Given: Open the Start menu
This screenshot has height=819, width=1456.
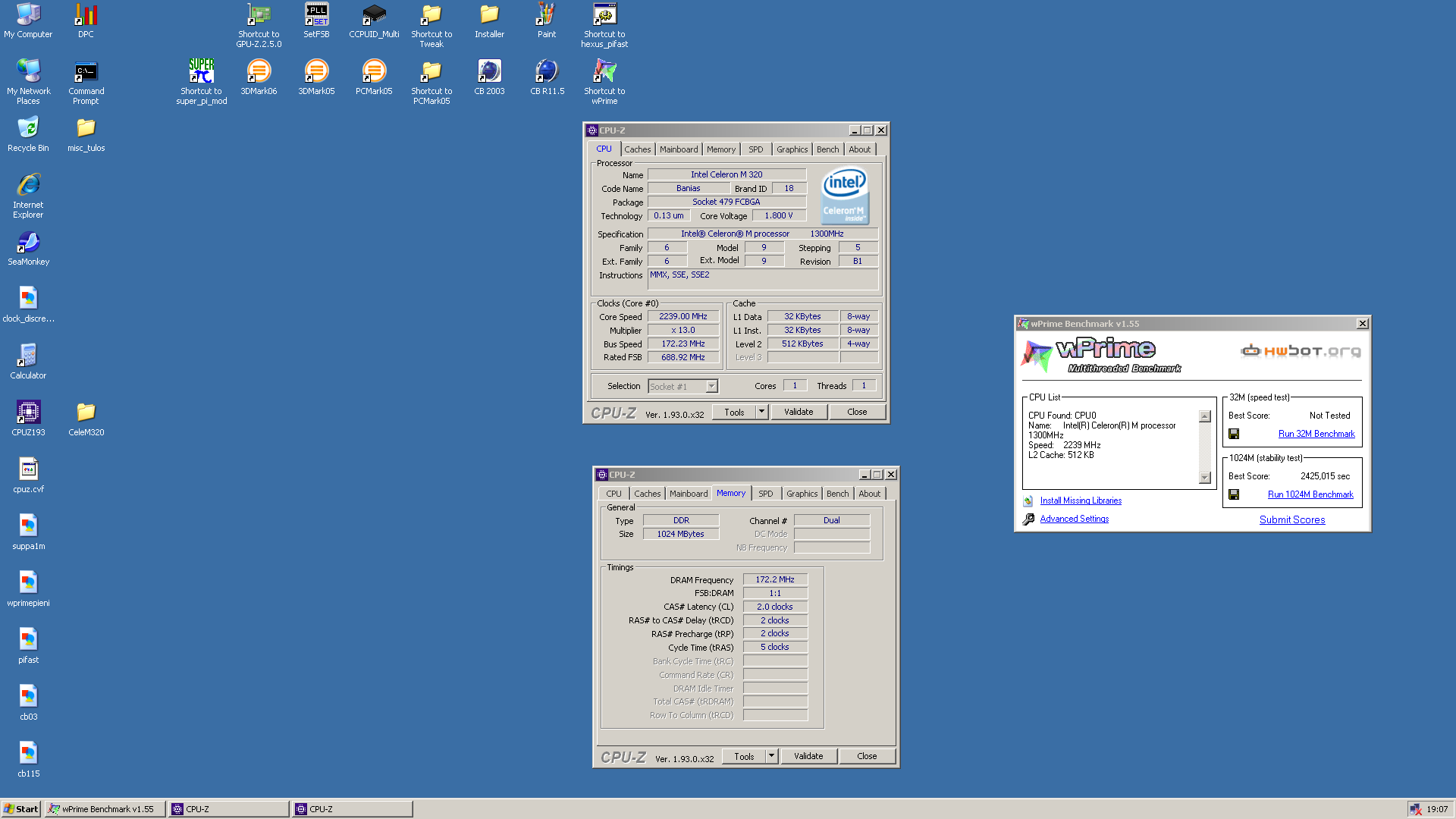Looking at the screenshot, I should coord(20,809).
